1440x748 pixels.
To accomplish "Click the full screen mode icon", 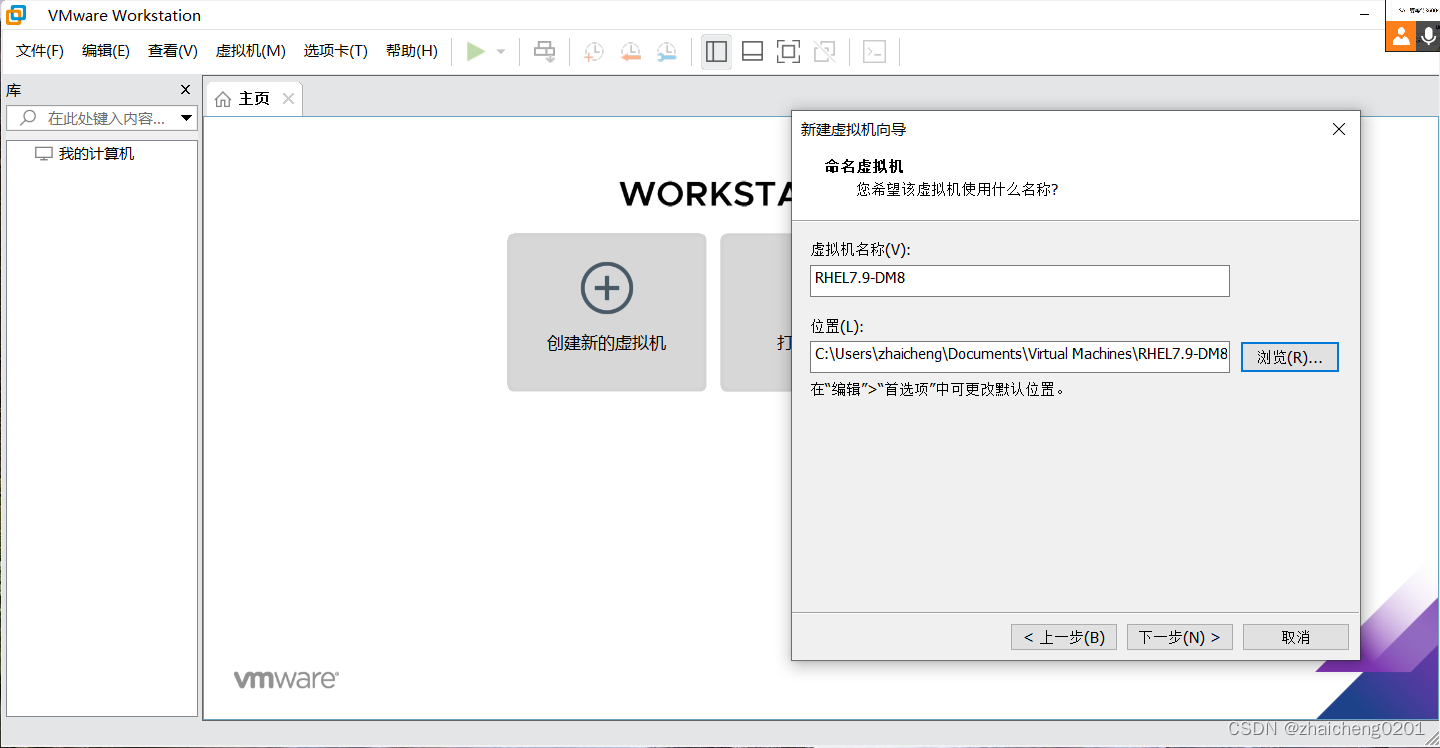I will 788,51.
